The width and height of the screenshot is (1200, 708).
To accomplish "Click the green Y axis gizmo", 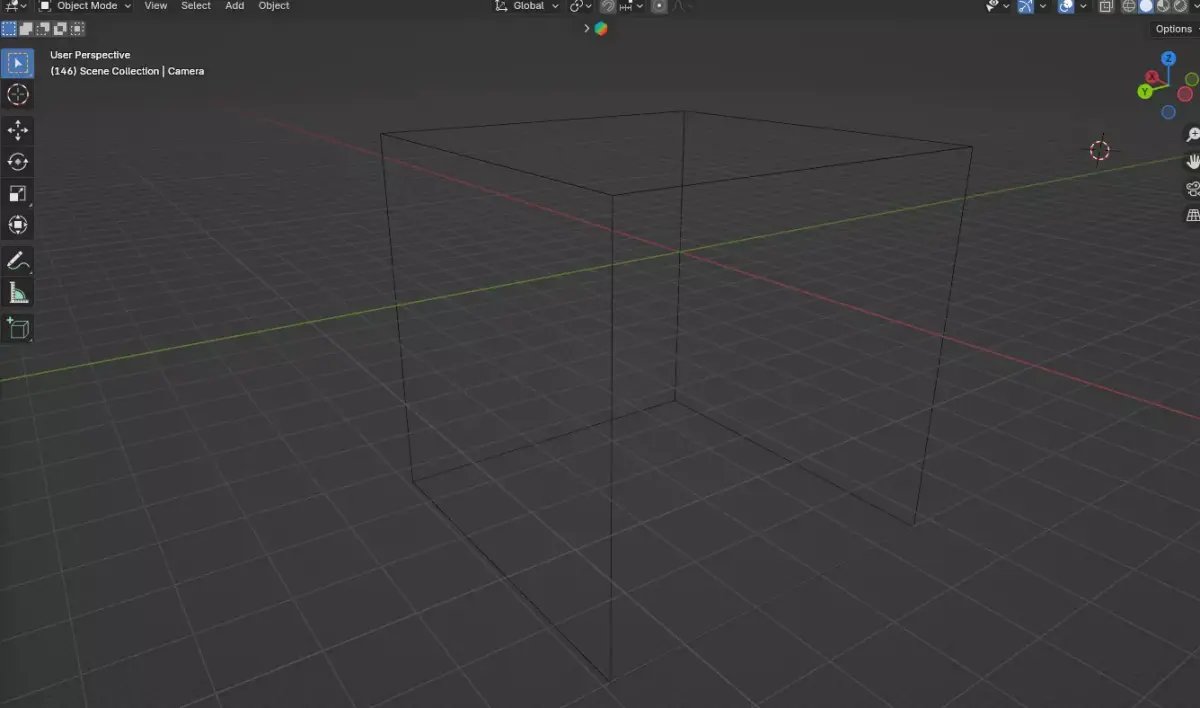I will pos(1145,92).
